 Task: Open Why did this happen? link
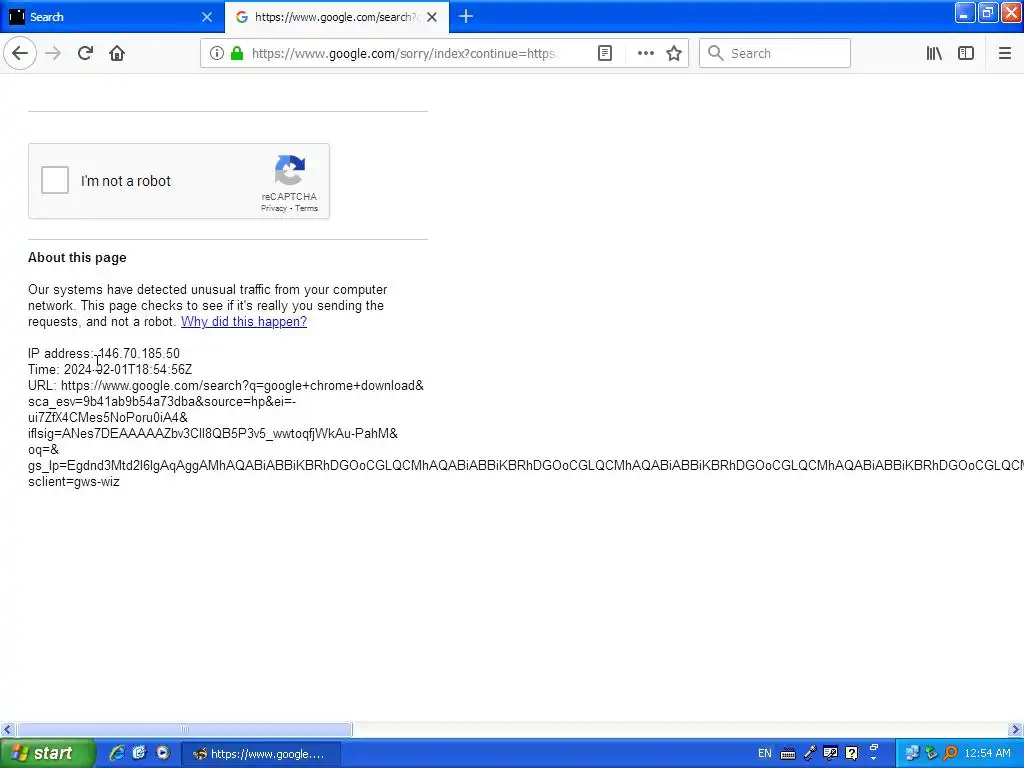tap(244, 321)
